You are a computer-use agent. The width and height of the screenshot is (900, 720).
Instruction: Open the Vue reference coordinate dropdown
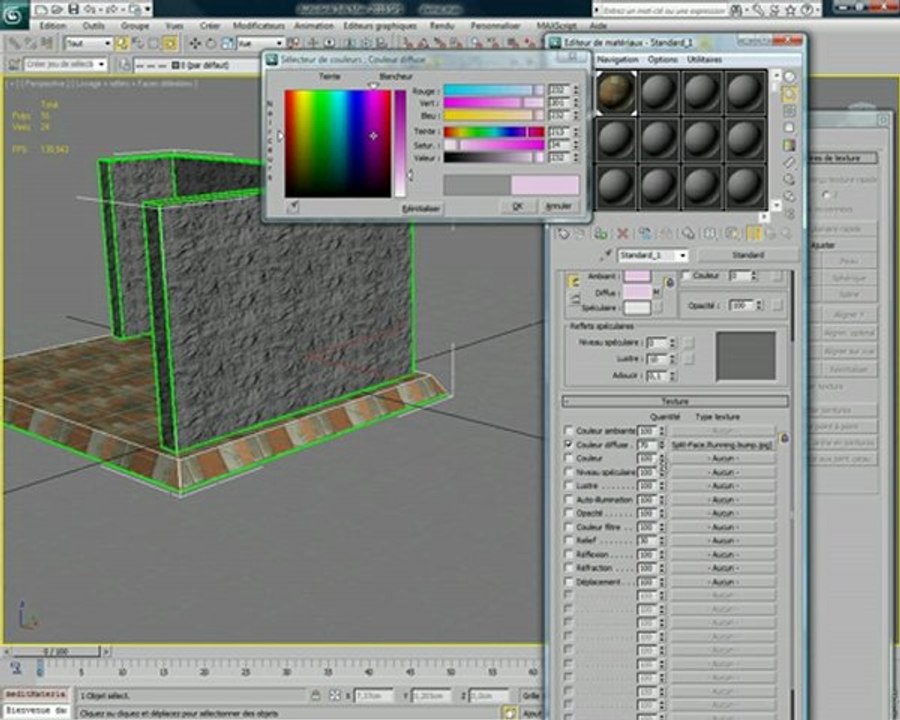(x=280, y=44)
